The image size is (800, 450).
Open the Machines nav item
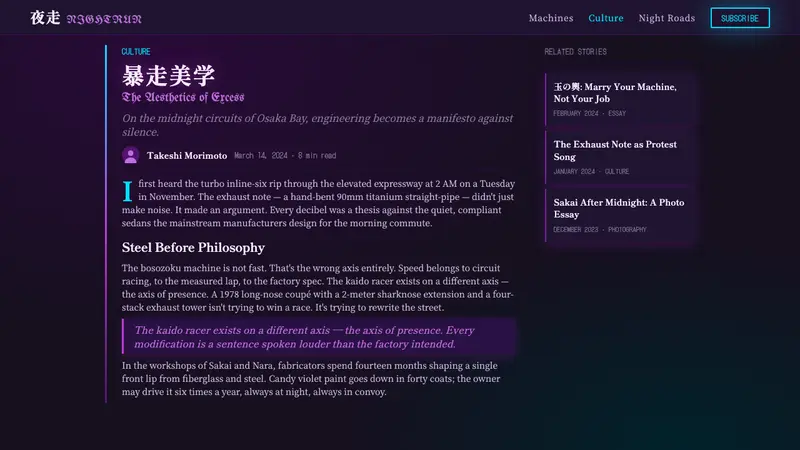pyautogui.click(x=551, y=18)
